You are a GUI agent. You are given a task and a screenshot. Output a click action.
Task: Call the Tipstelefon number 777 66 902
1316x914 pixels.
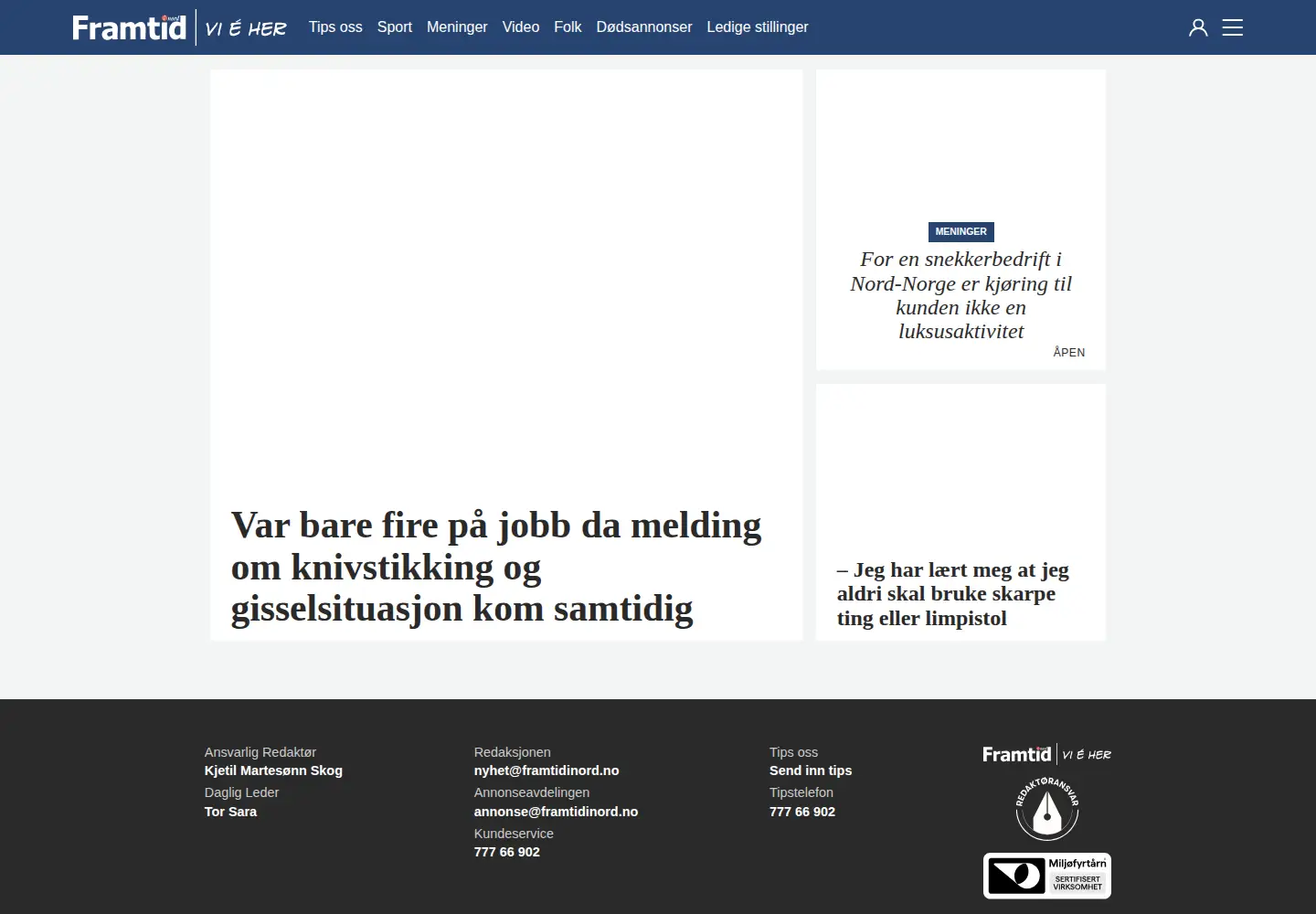(x=802, y=812)
